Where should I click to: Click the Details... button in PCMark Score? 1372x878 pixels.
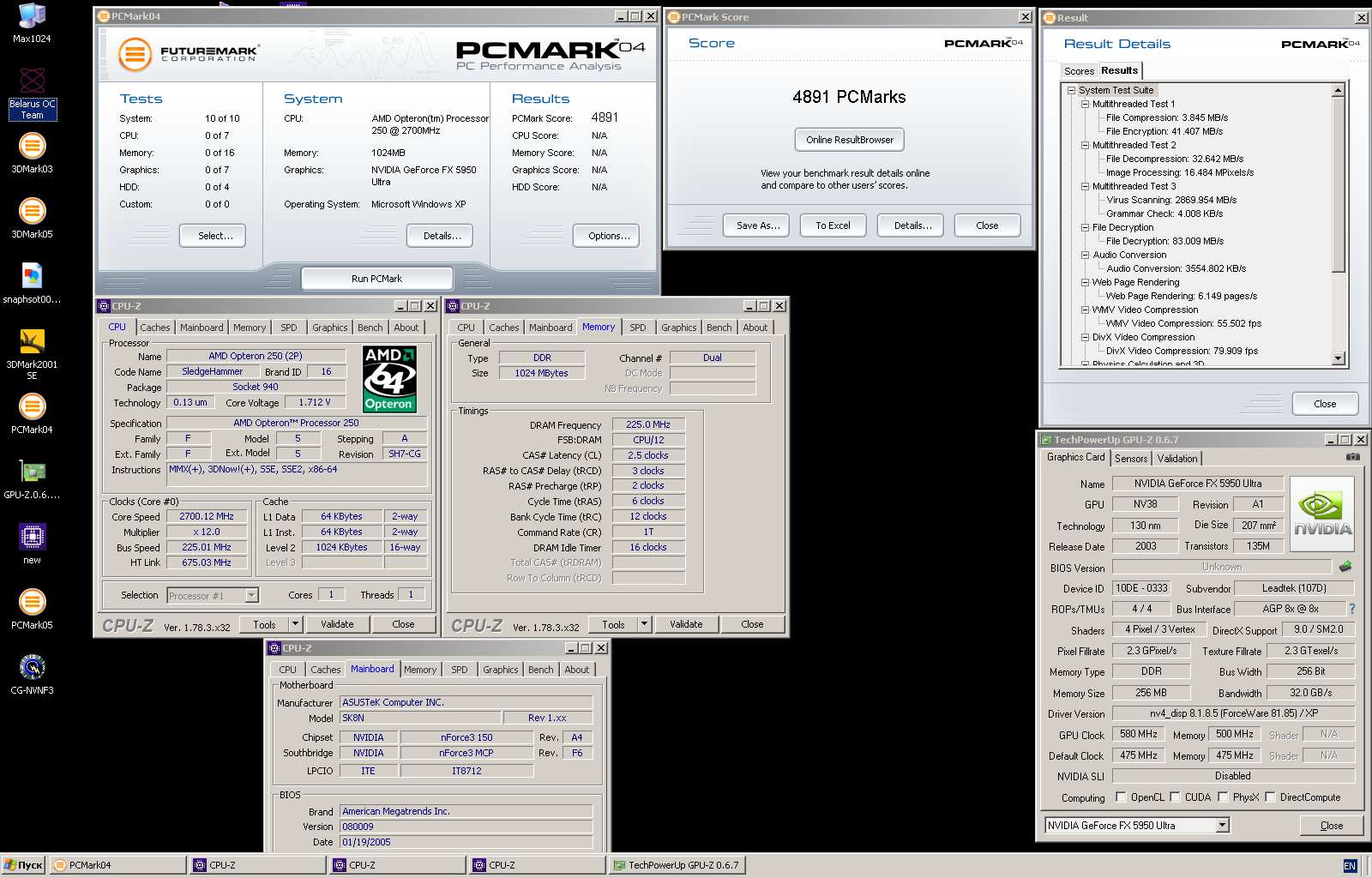tap(912, 226)
